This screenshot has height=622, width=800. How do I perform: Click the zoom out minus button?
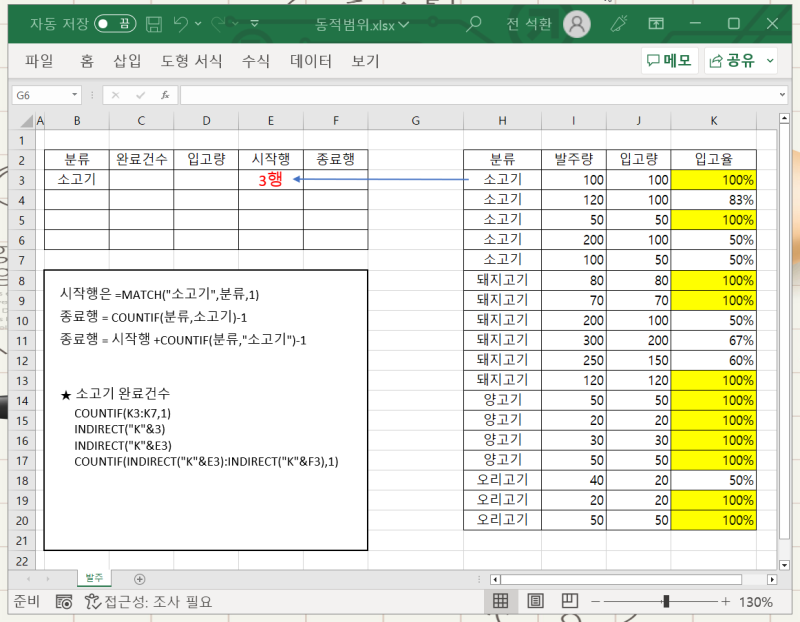click(595, 602)
